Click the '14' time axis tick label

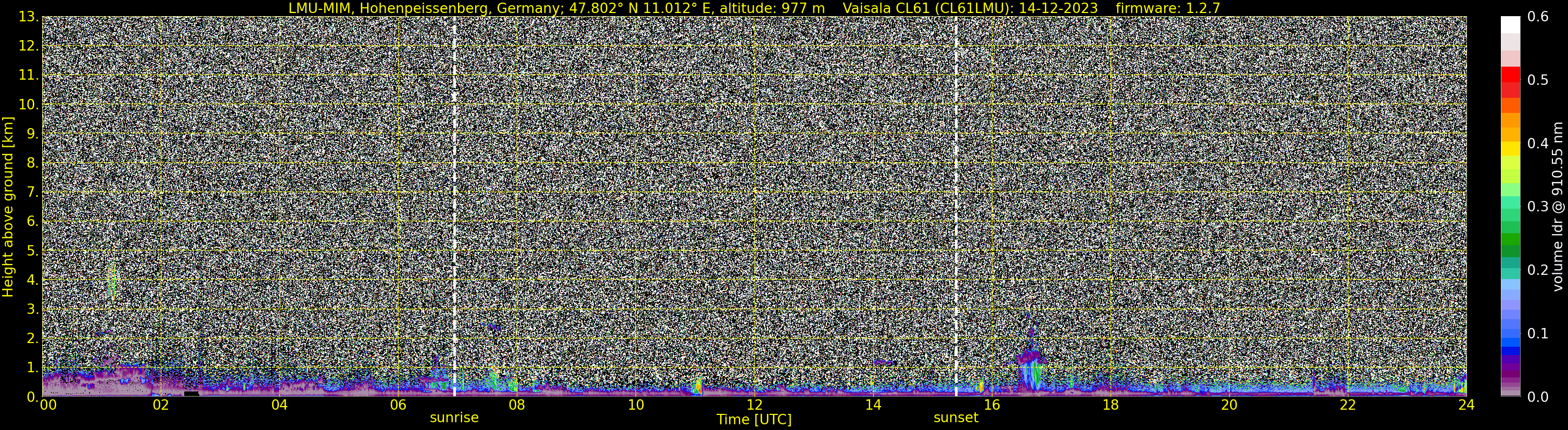(x=873, y=405)
